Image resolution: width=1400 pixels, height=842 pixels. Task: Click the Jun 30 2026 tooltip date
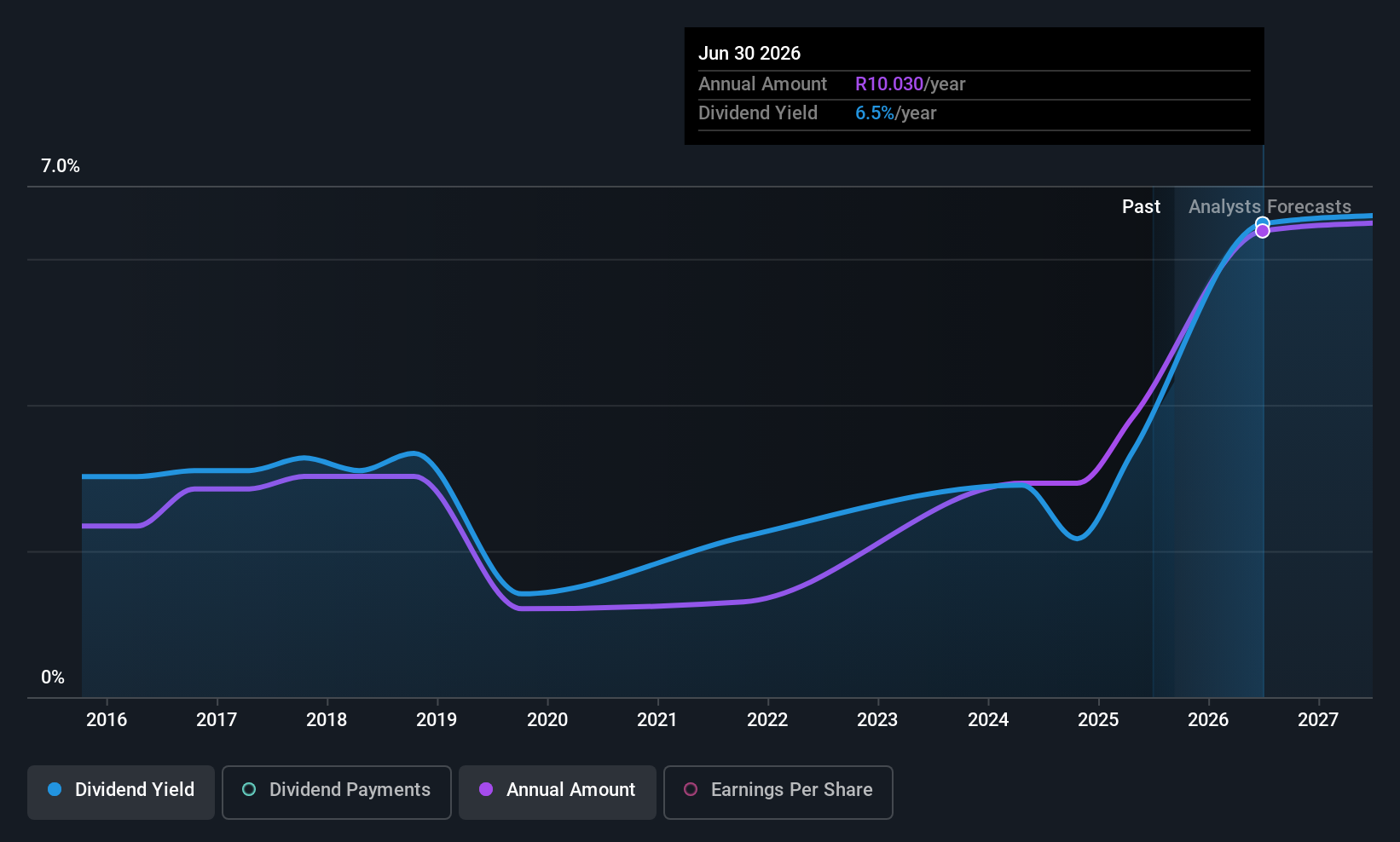pos(749,54)
